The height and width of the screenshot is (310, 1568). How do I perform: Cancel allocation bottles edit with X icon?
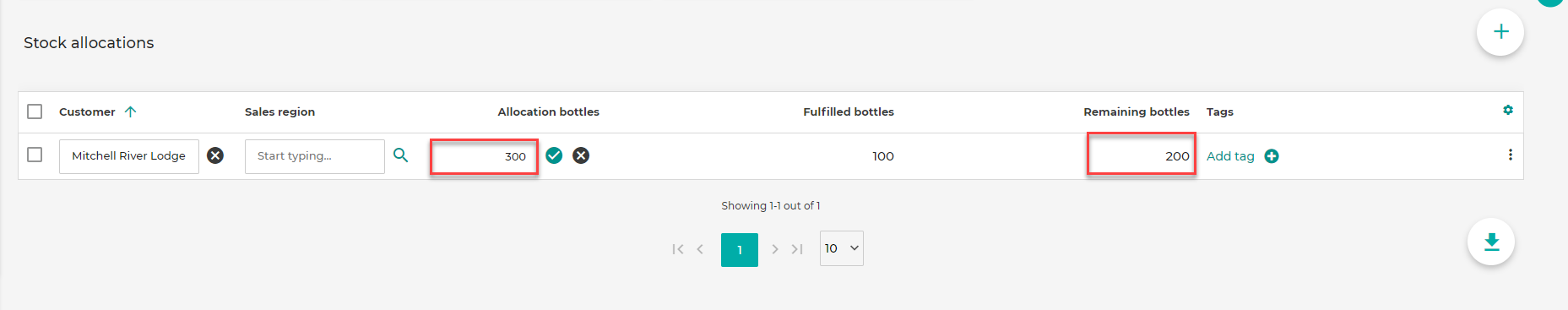point(581,155)
